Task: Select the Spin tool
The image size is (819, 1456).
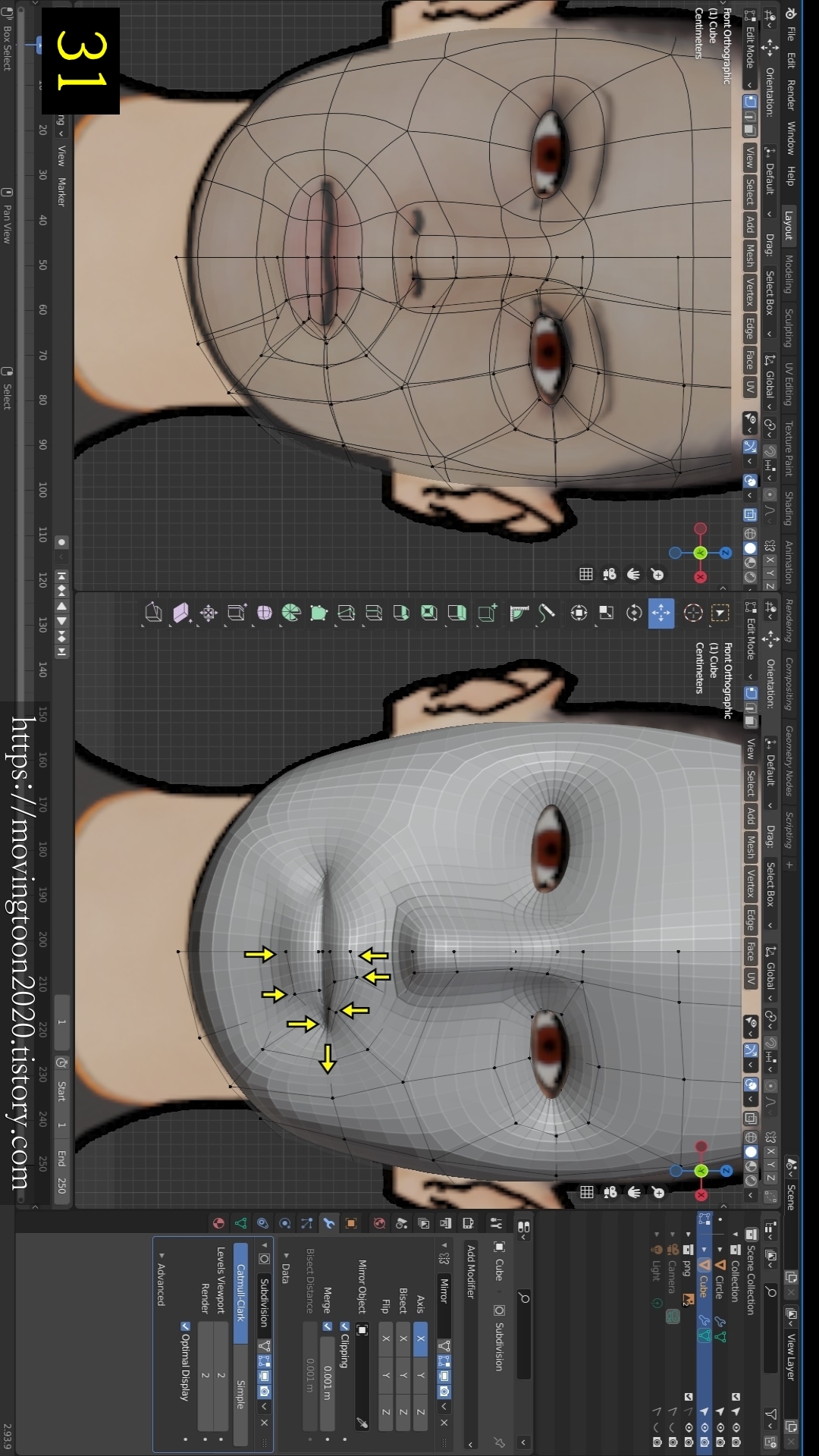Action: tap(291, 613)
